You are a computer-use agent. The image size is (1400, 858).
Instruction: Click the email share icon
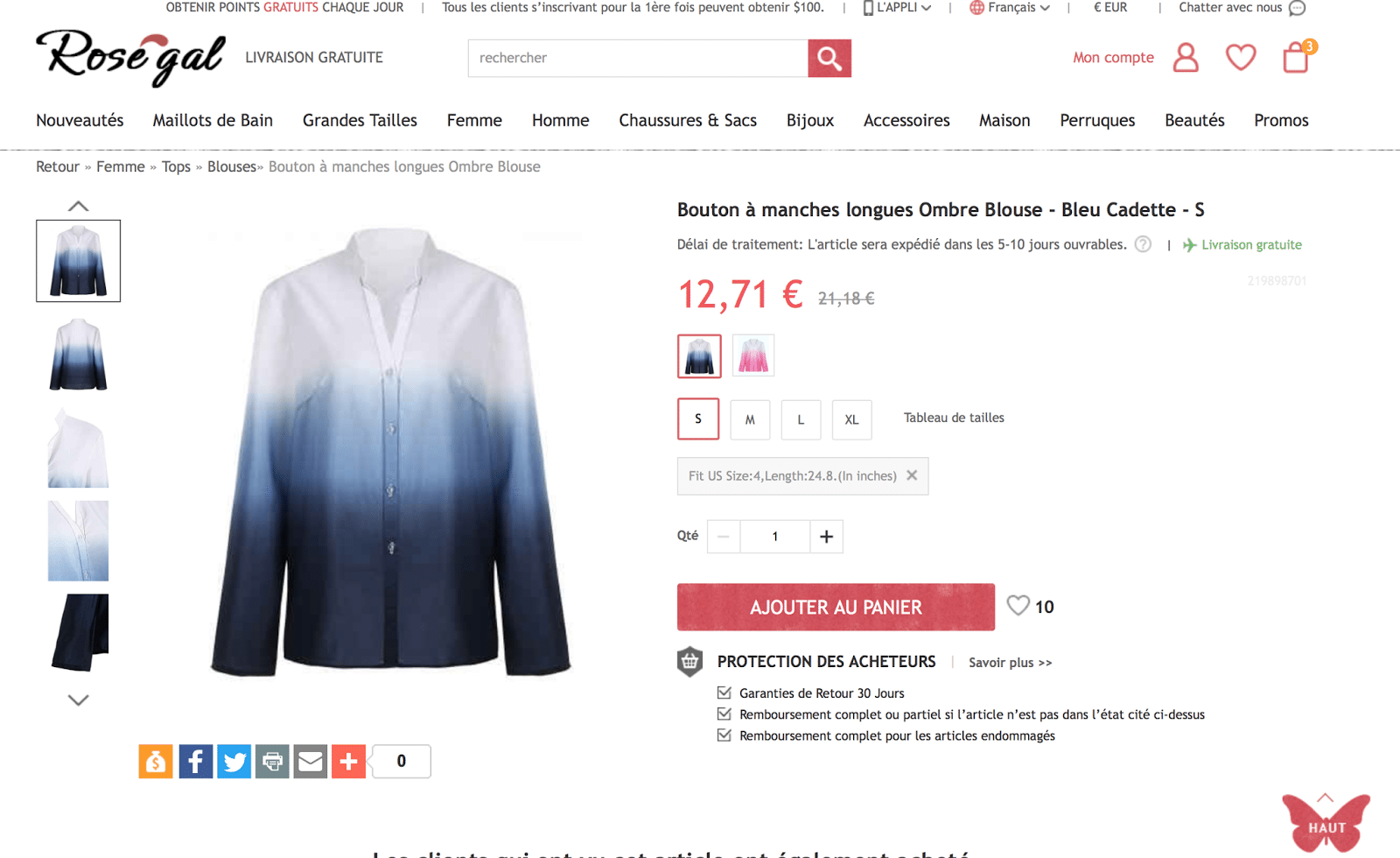click(x=310, y=762)
